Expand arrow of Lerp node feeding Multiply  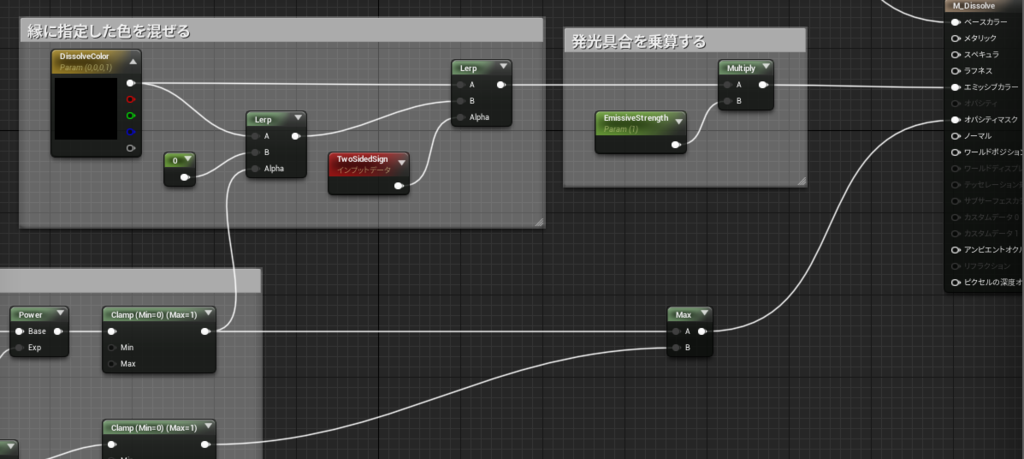[x=504, y=67]
